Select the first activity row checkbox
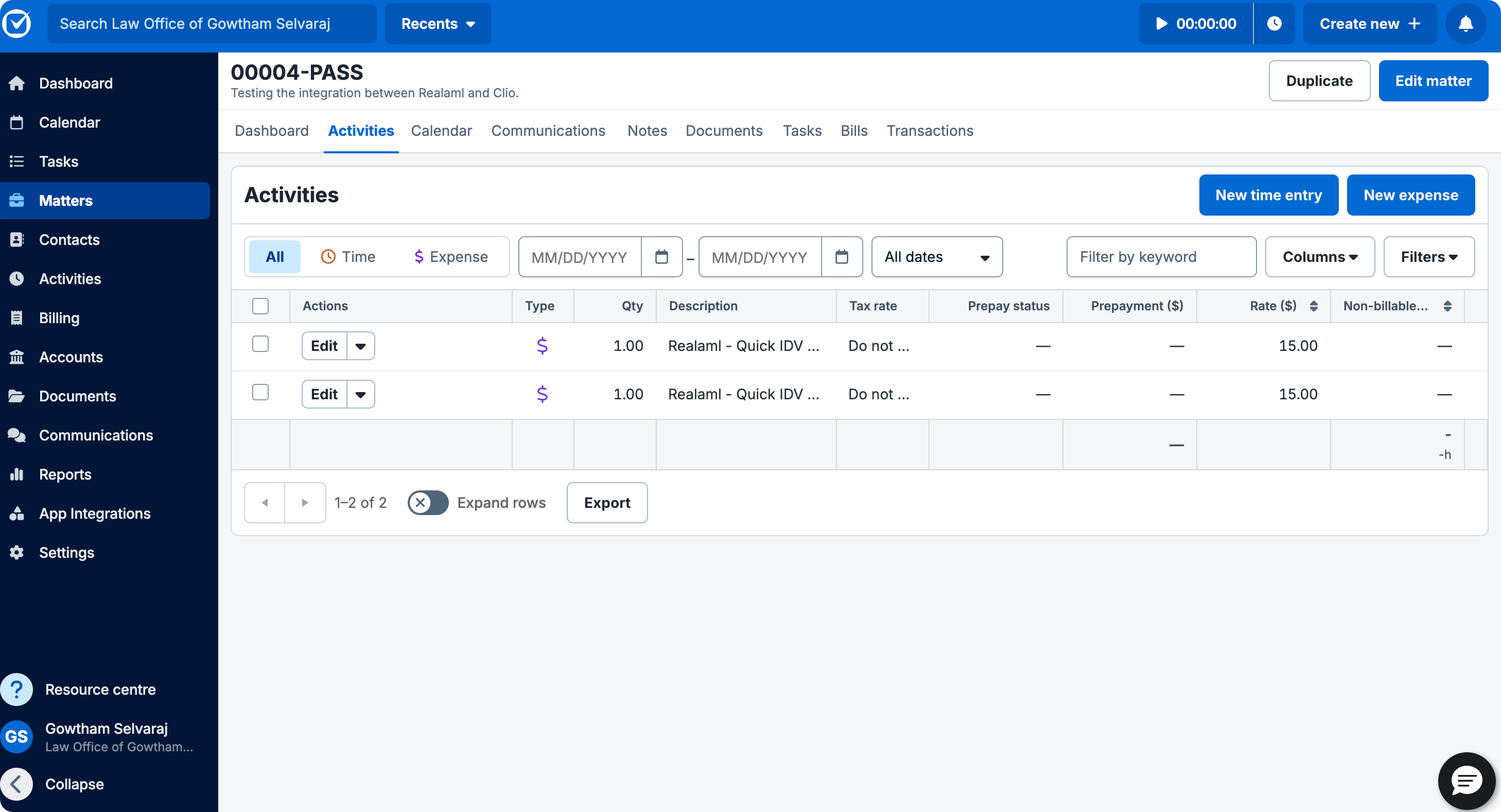Screen dimensions: 1501x812 (260, 344)
